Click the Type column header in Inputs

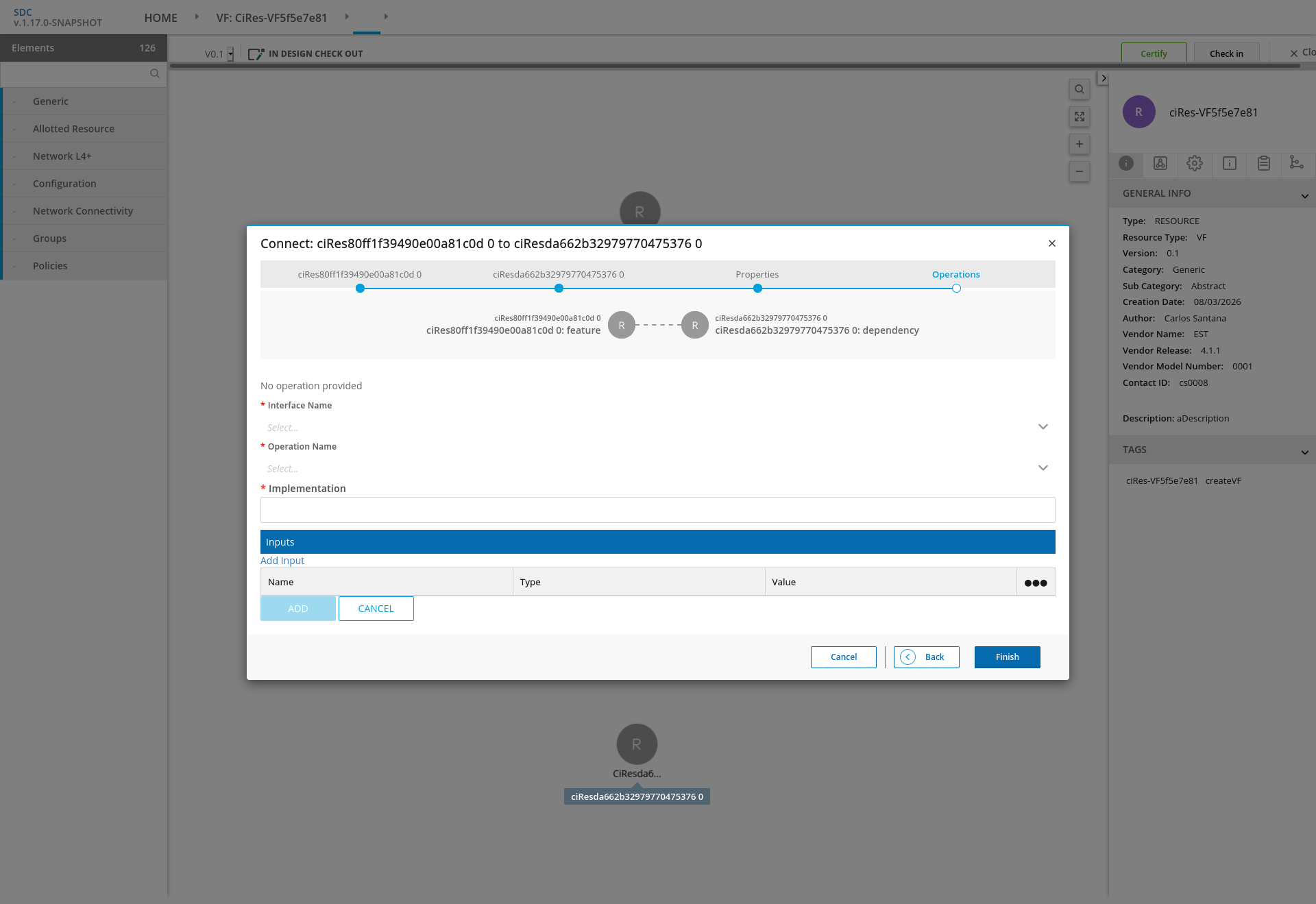tap(639, 582)
